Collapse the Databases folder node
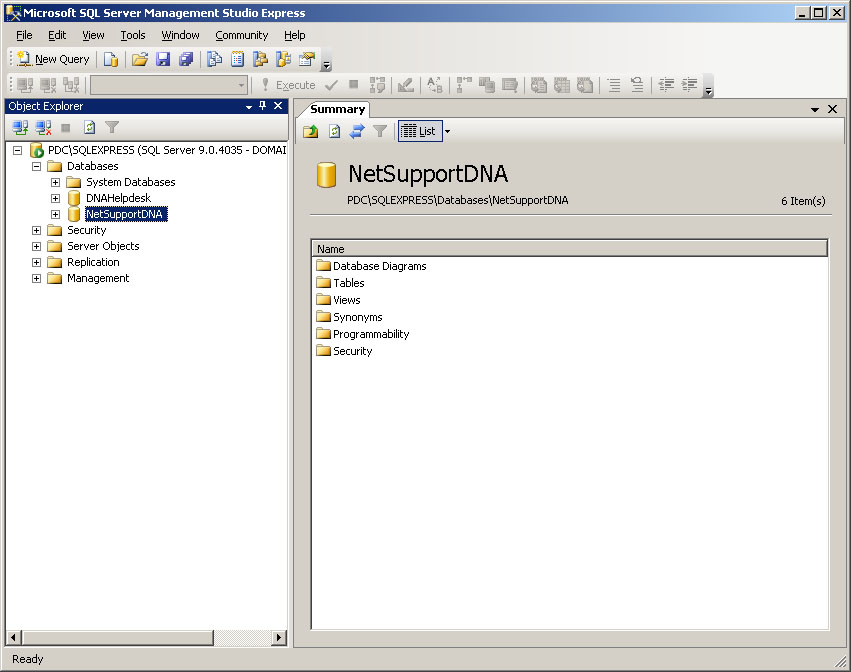Image resolution: width=851 pixels, height=672 pixels. point(36,166)
